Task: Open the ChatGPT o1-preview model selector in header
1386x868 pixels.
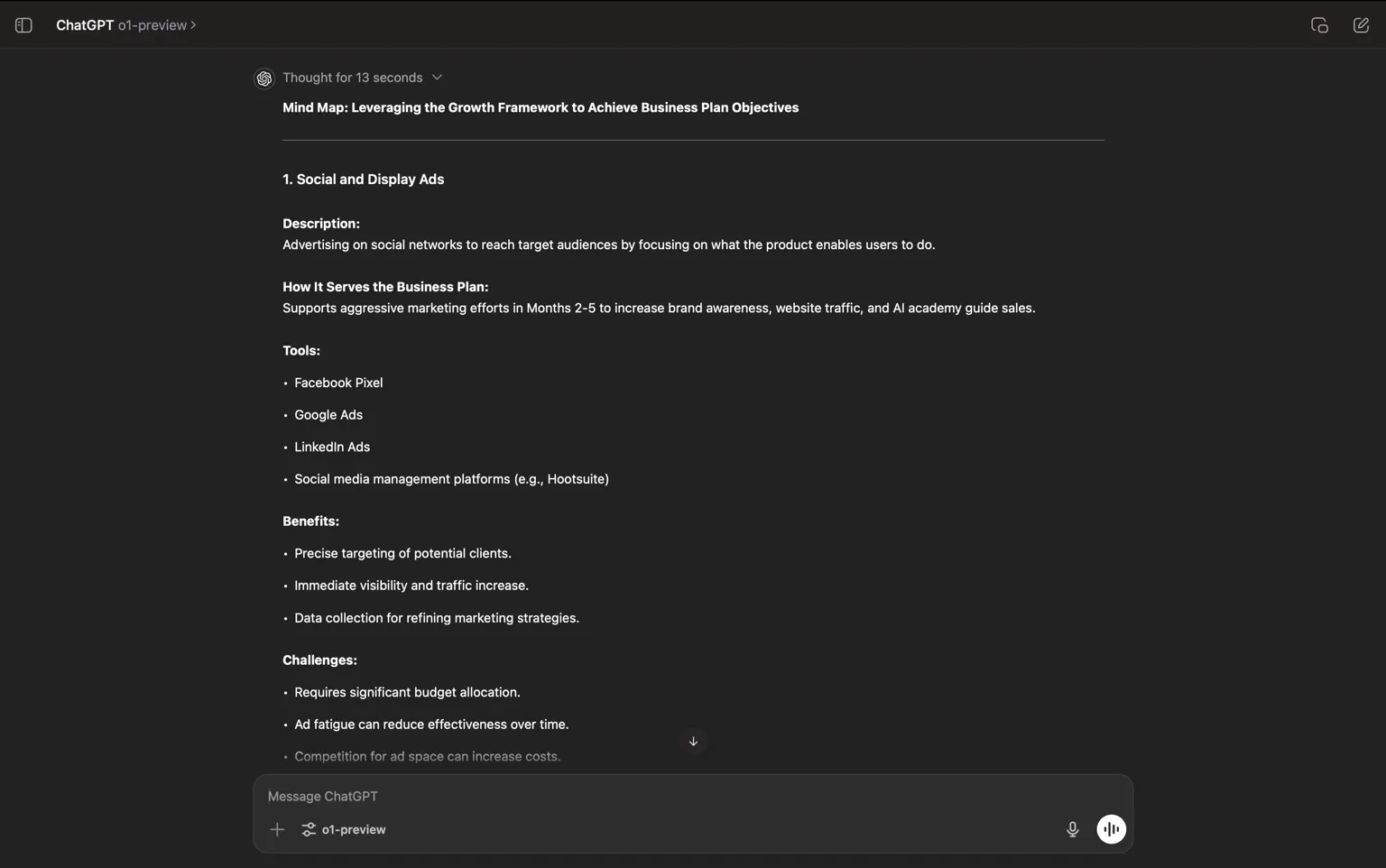Action: pos(126,25)
